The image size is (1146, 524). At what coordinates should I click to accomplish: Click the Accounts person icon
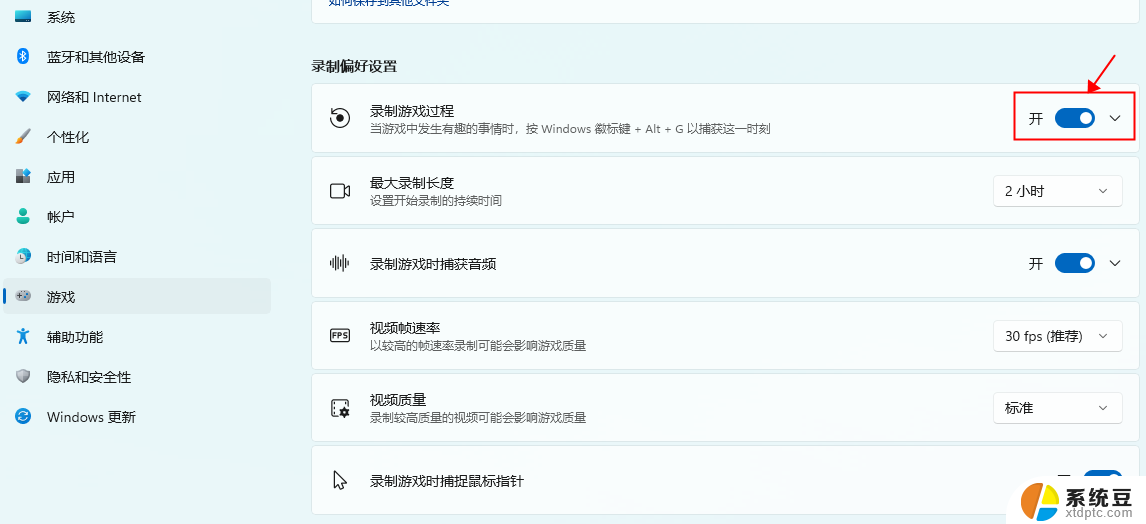point(23,216)
